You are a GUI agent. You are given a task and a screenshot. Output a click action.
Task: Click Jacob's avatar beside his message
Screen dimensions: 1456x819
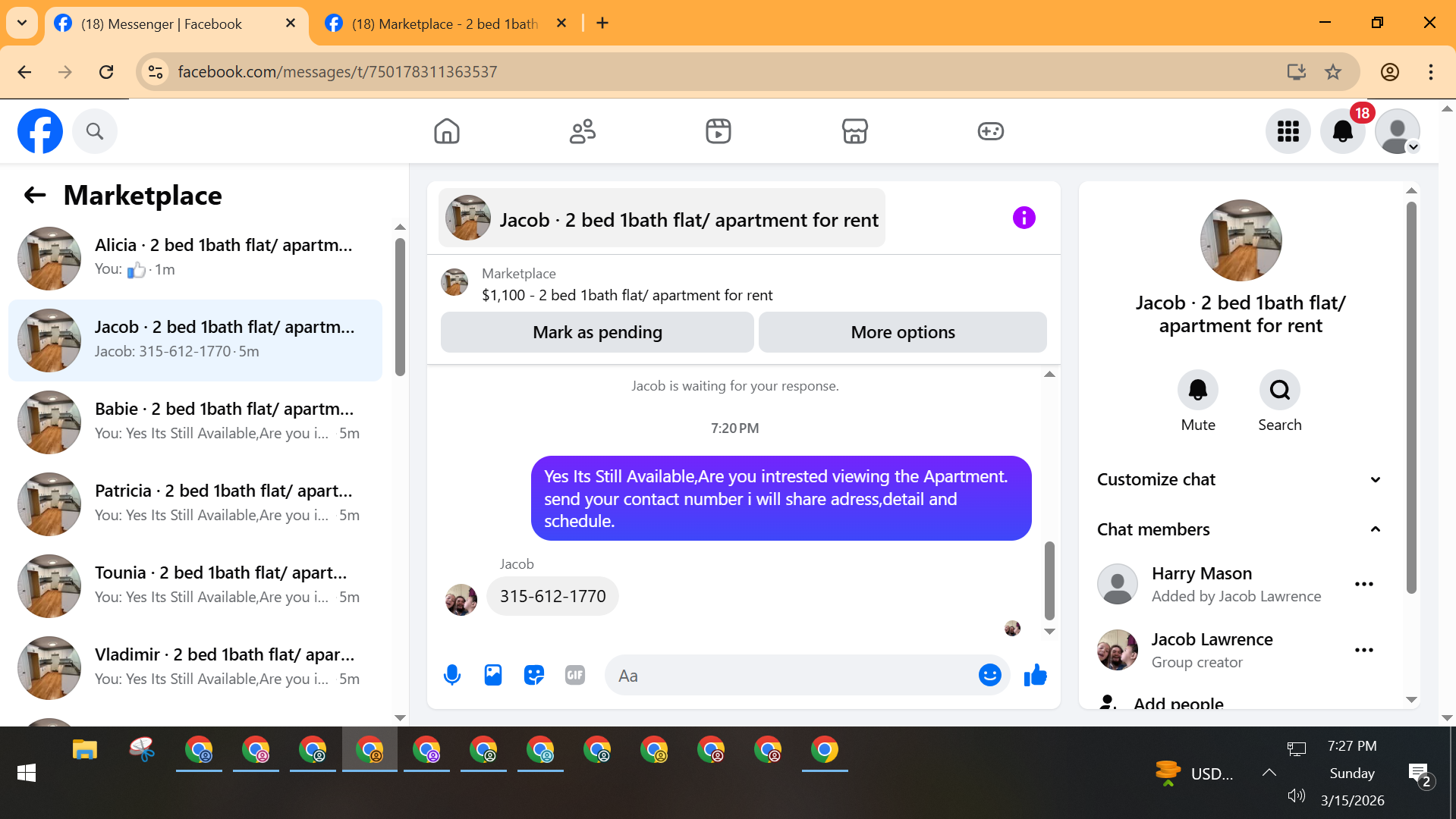click(461, 599)
